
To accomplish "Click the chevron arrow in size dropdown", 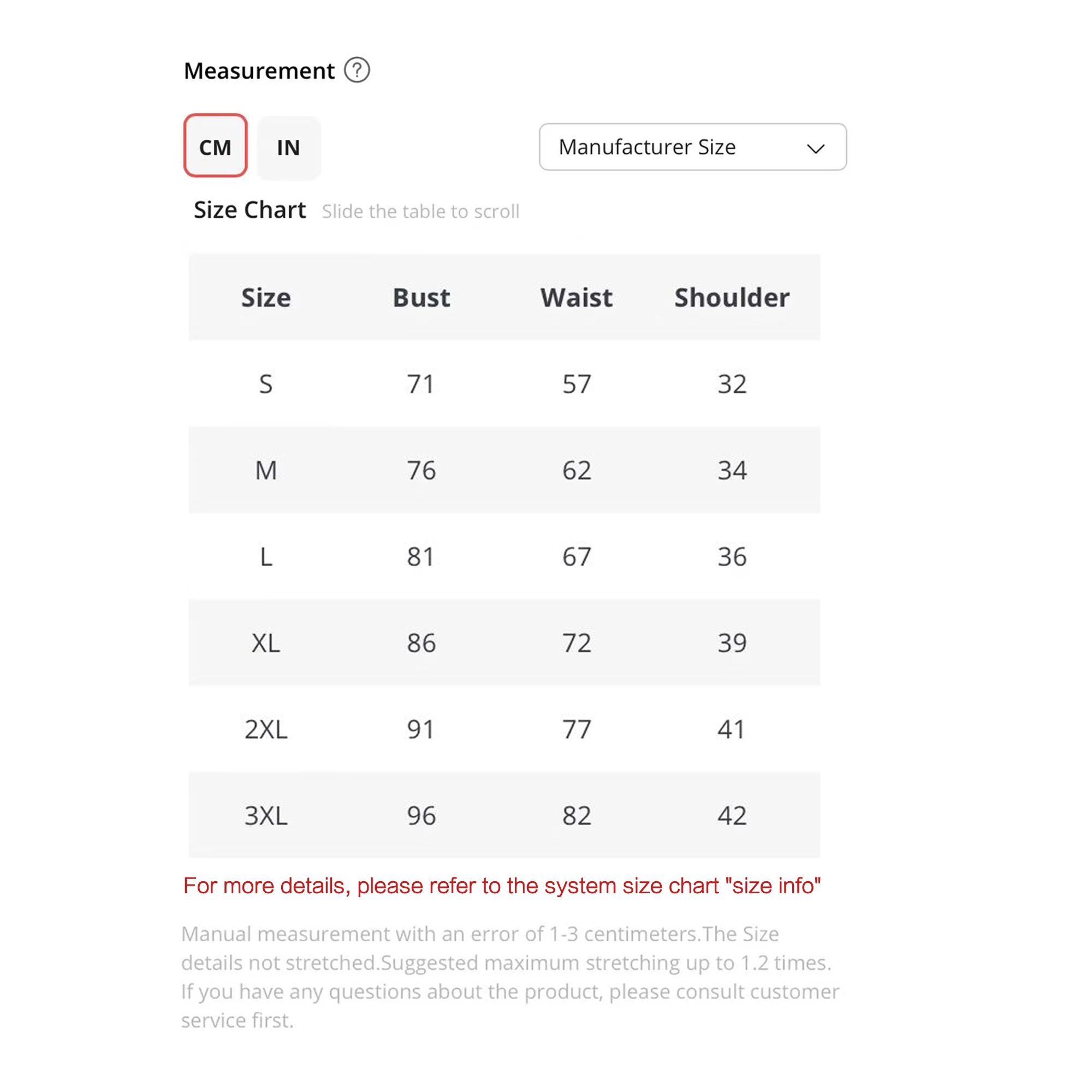I will click(815, 149).
